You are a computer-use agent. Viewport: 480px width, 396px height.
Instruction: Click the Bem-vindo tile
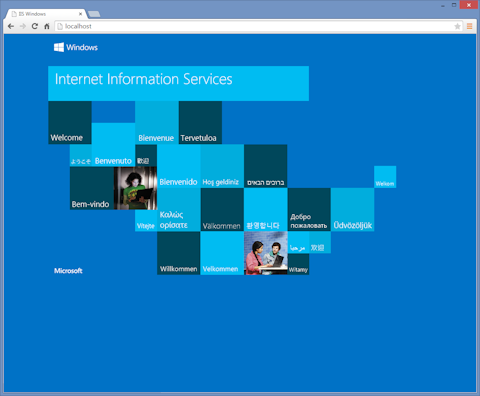(92, 188)
